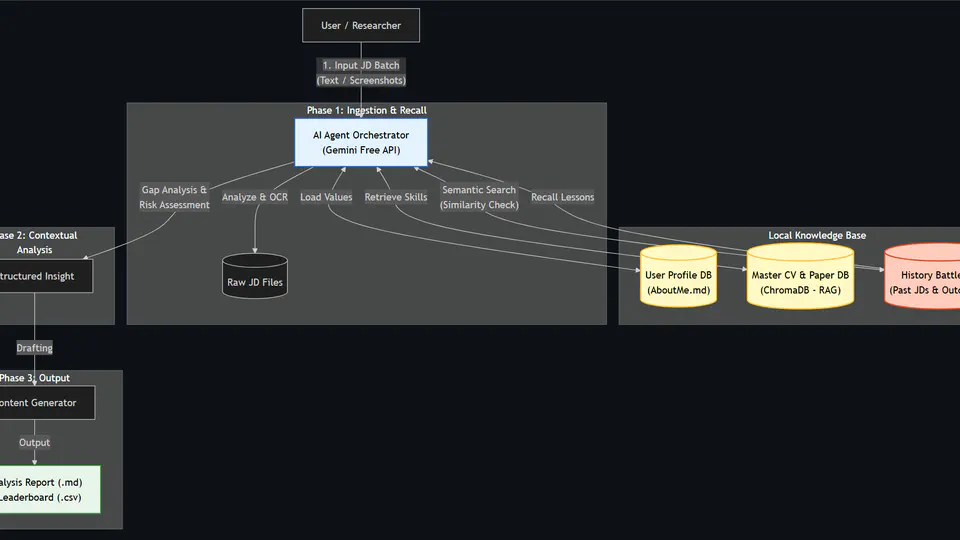Click the User / Researcher node
Screen dimensions: 960x540
(x=361, y=26)
